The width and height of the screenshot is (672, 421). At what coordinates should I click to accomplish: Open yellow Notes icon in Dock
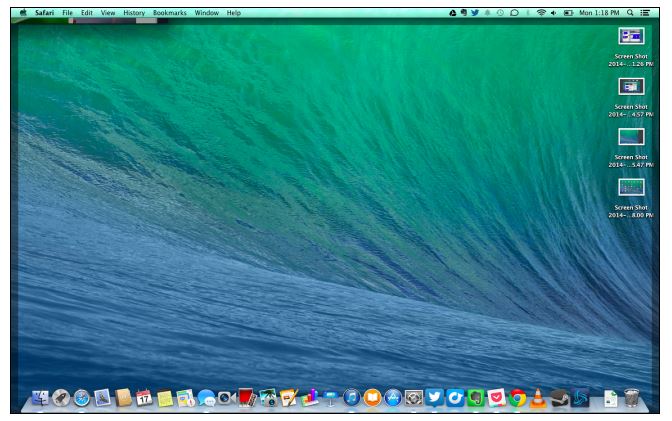point(165,398)
